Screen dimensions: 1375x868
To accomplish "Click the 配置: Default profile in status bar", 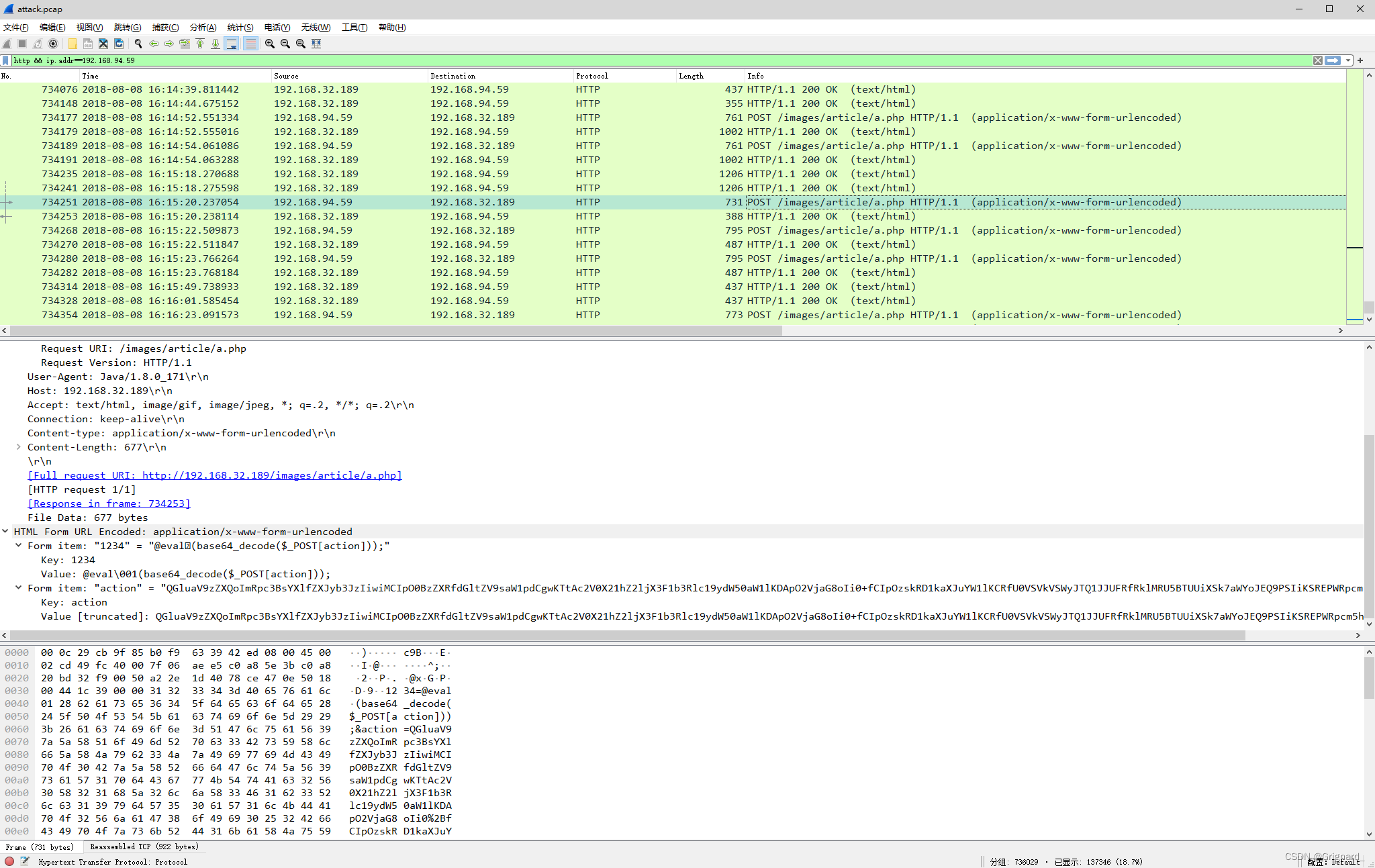I will (1333, 862).
